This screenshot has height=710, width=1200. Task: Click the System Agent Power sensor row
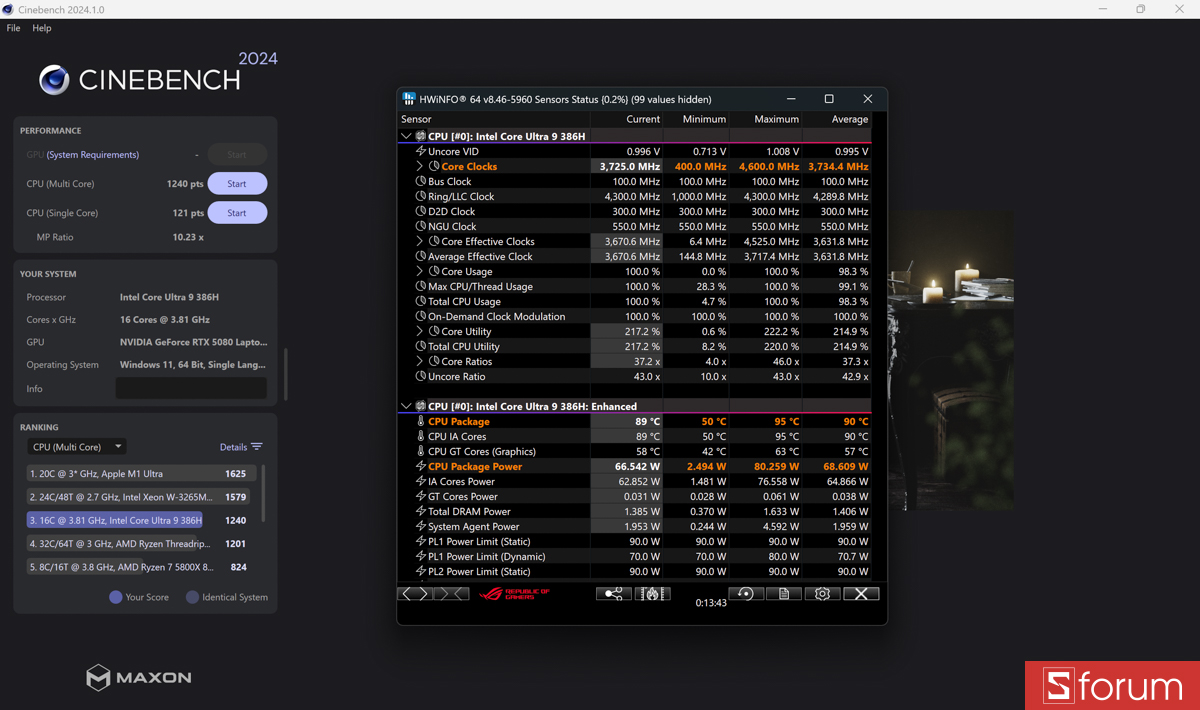click(635, 526)
